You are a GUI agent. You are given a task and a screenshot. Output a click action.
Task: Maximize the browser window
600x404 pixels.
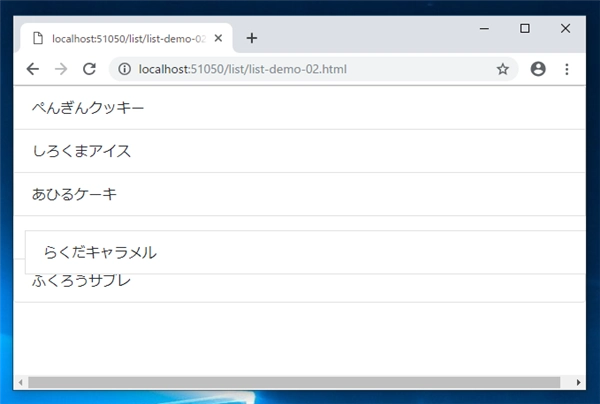525,29
